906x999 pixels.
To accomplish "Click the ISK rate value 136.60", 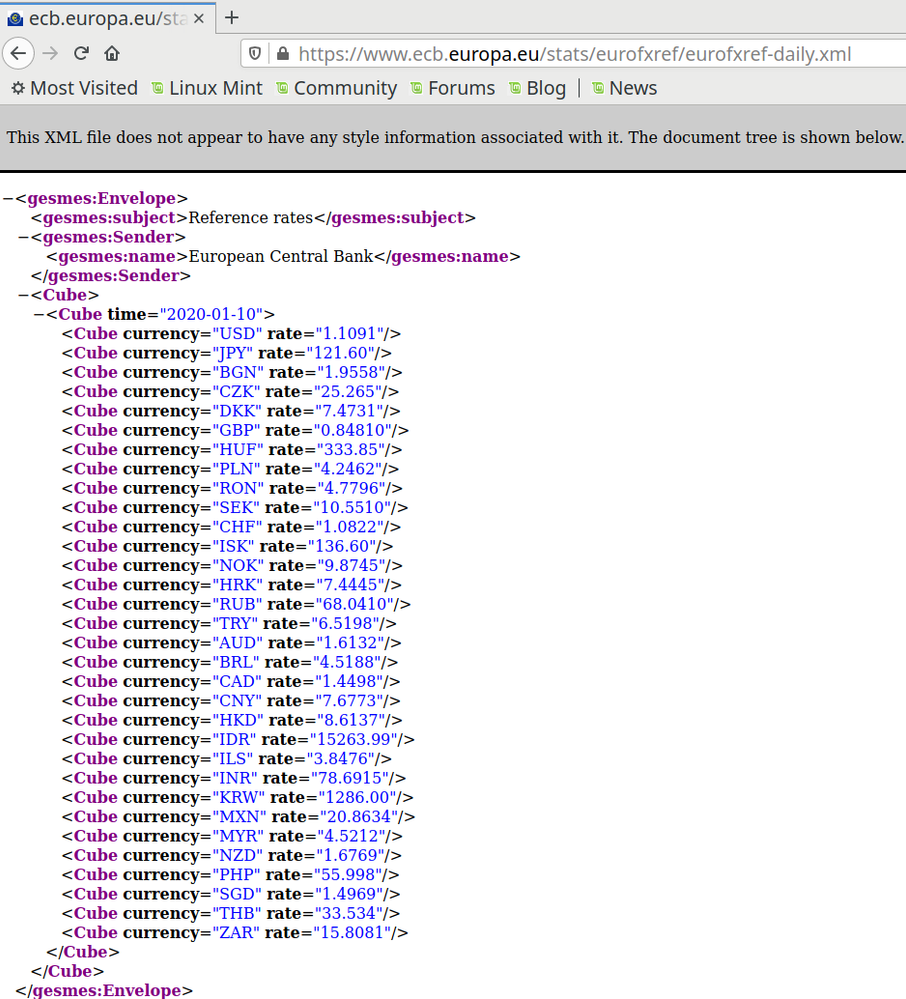I will pyautogui.click(x=342, y=546).
